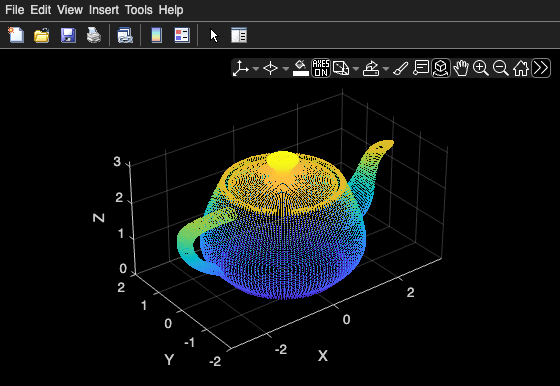The width and height of the screenshot is (560, 386).
Task: Open the Tools menu
Action: [x=139, y=10]
